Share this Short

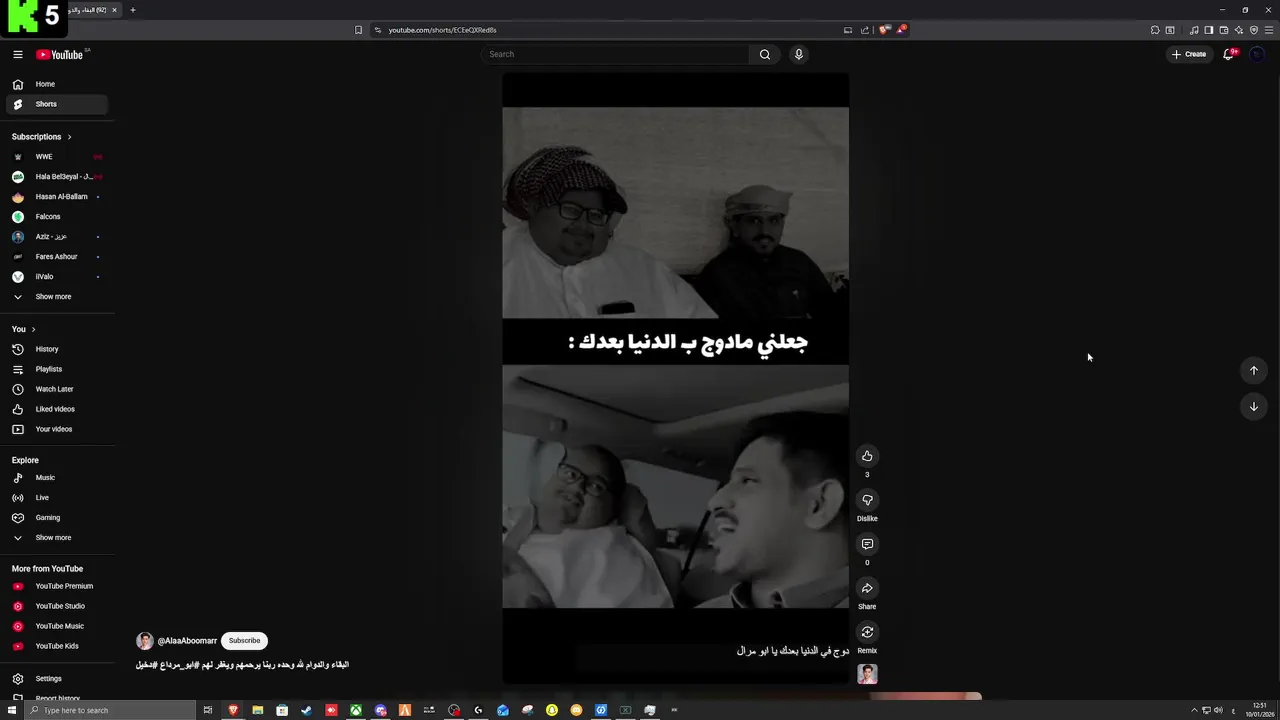[867, 588]
